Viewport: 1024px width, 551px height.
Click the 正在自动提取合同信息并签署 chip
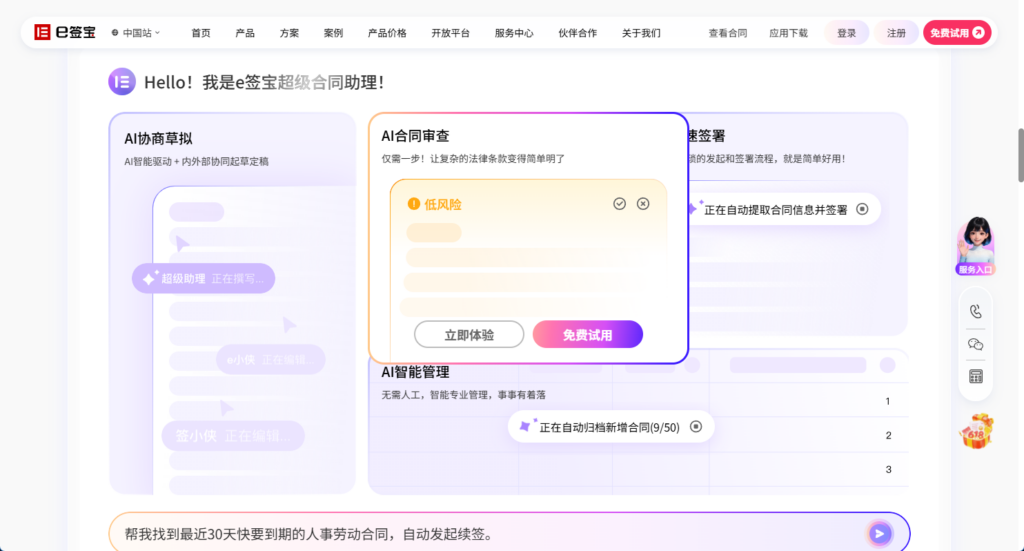click(782, 209)
